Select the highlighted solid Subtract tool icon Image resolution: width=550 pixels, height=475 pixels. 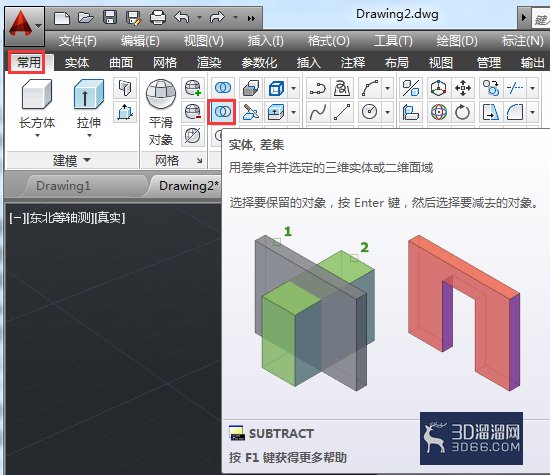(221, 112)
